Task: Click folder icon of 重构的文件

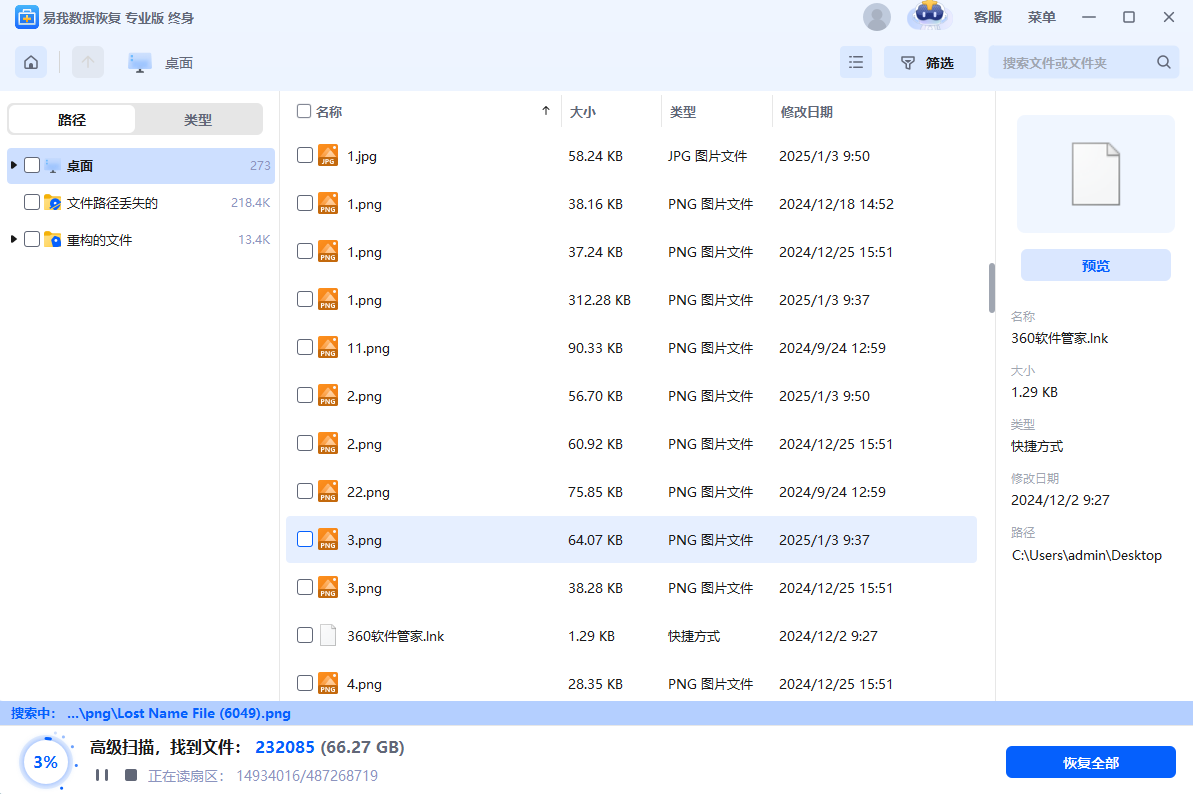Action: click(x=52, y=240)
